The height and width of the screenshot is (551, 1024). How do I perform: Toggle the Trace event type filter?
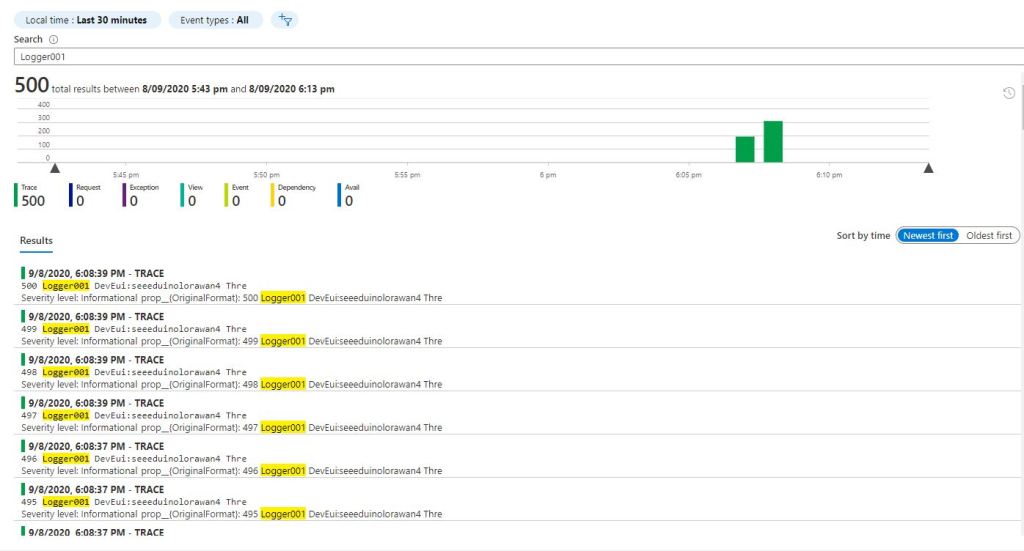32,195
